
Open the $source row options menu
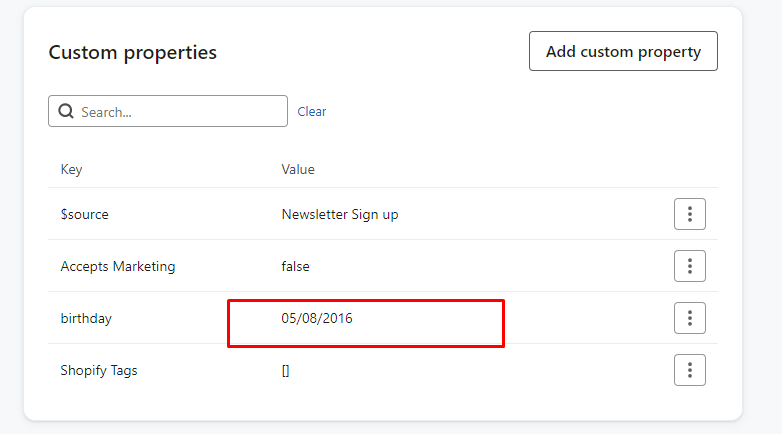pos(690,214)
